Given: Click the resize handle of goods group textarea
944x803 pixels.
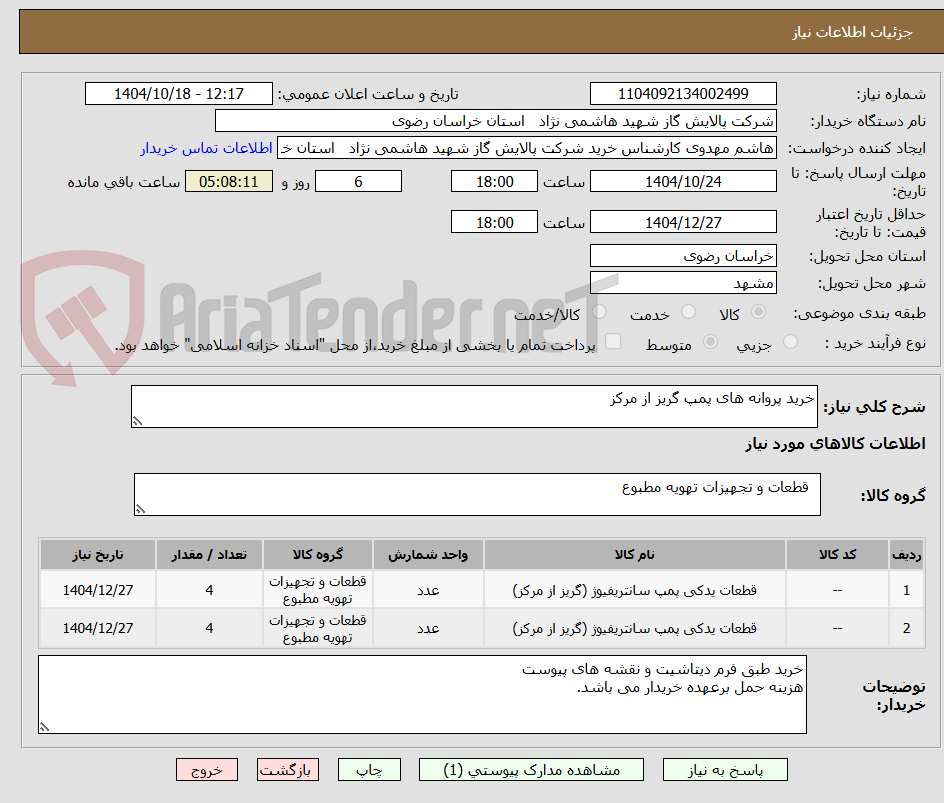Looking at the screenshot, I should point(140,509).
